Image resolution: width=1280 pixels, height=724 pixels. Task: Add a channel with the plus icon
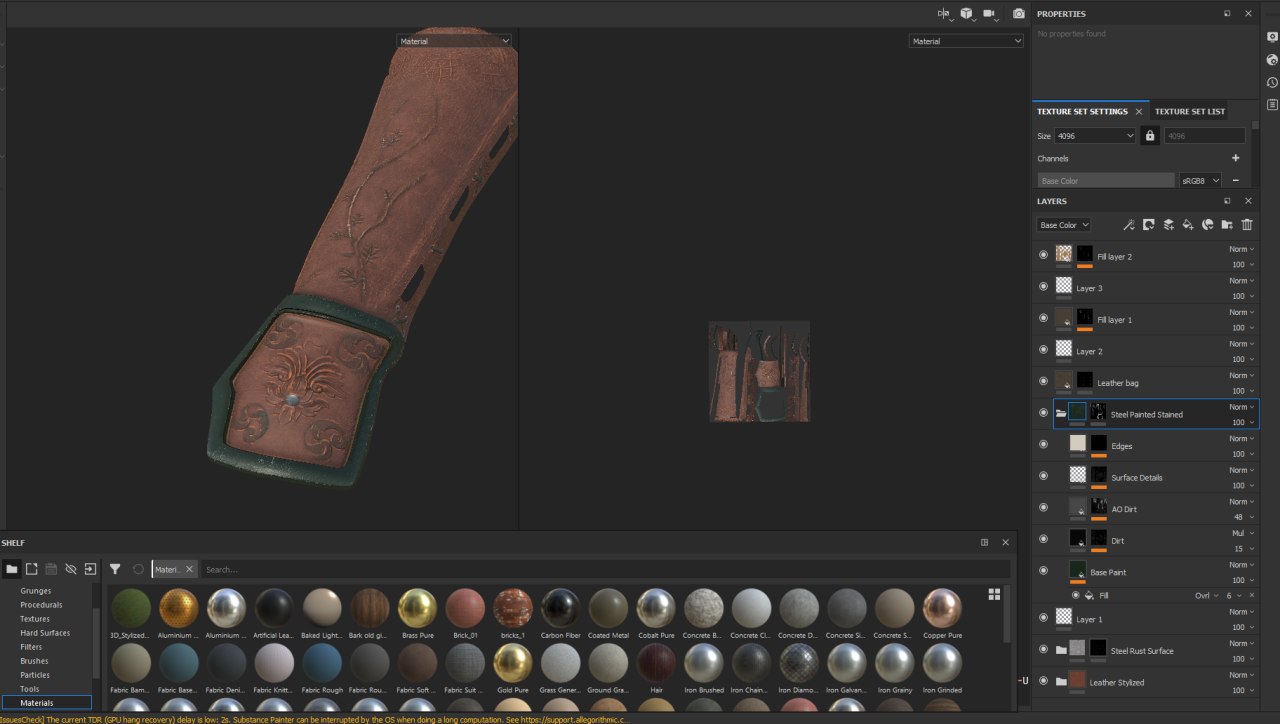point(1235,158)
